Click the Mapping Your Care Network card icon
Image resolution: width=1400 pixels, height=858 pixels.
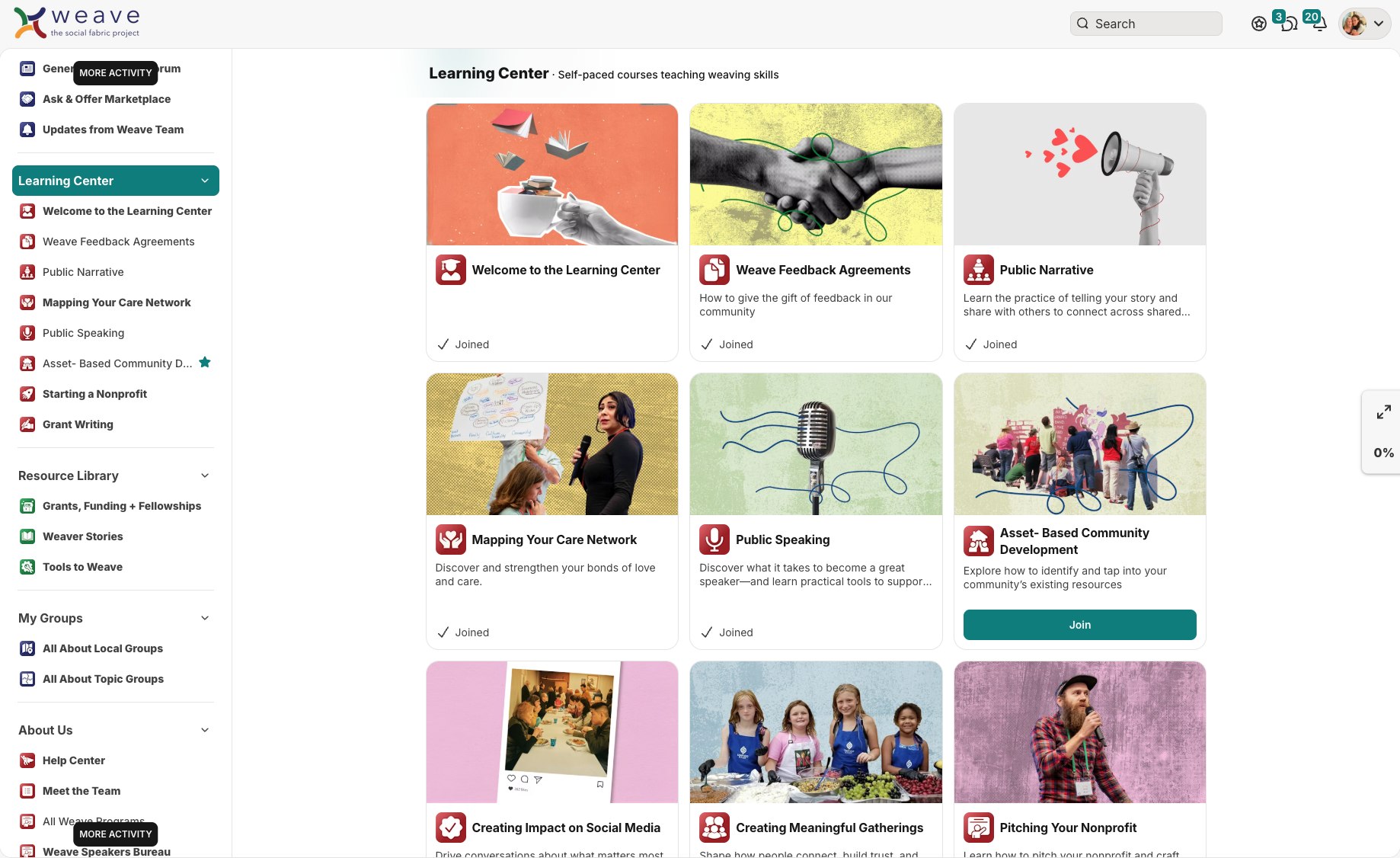451,539
